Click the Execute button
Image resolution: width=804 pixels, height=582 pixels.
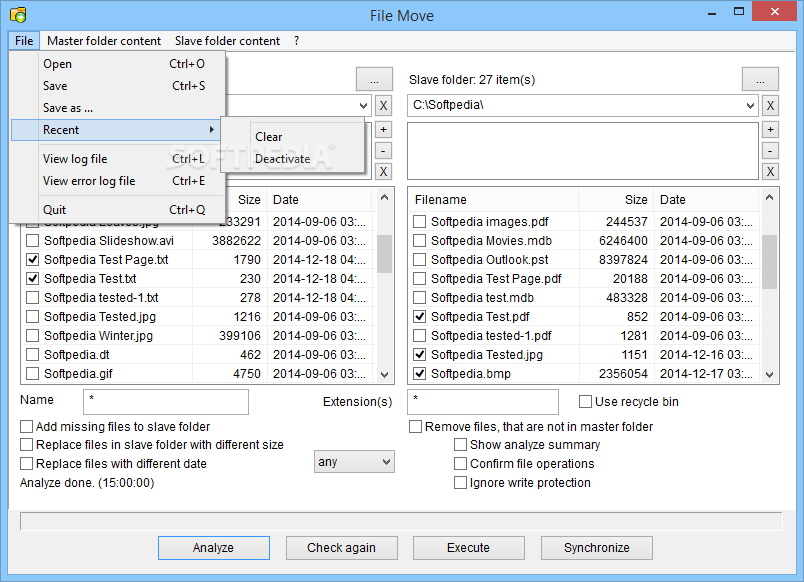click(469, 548)
